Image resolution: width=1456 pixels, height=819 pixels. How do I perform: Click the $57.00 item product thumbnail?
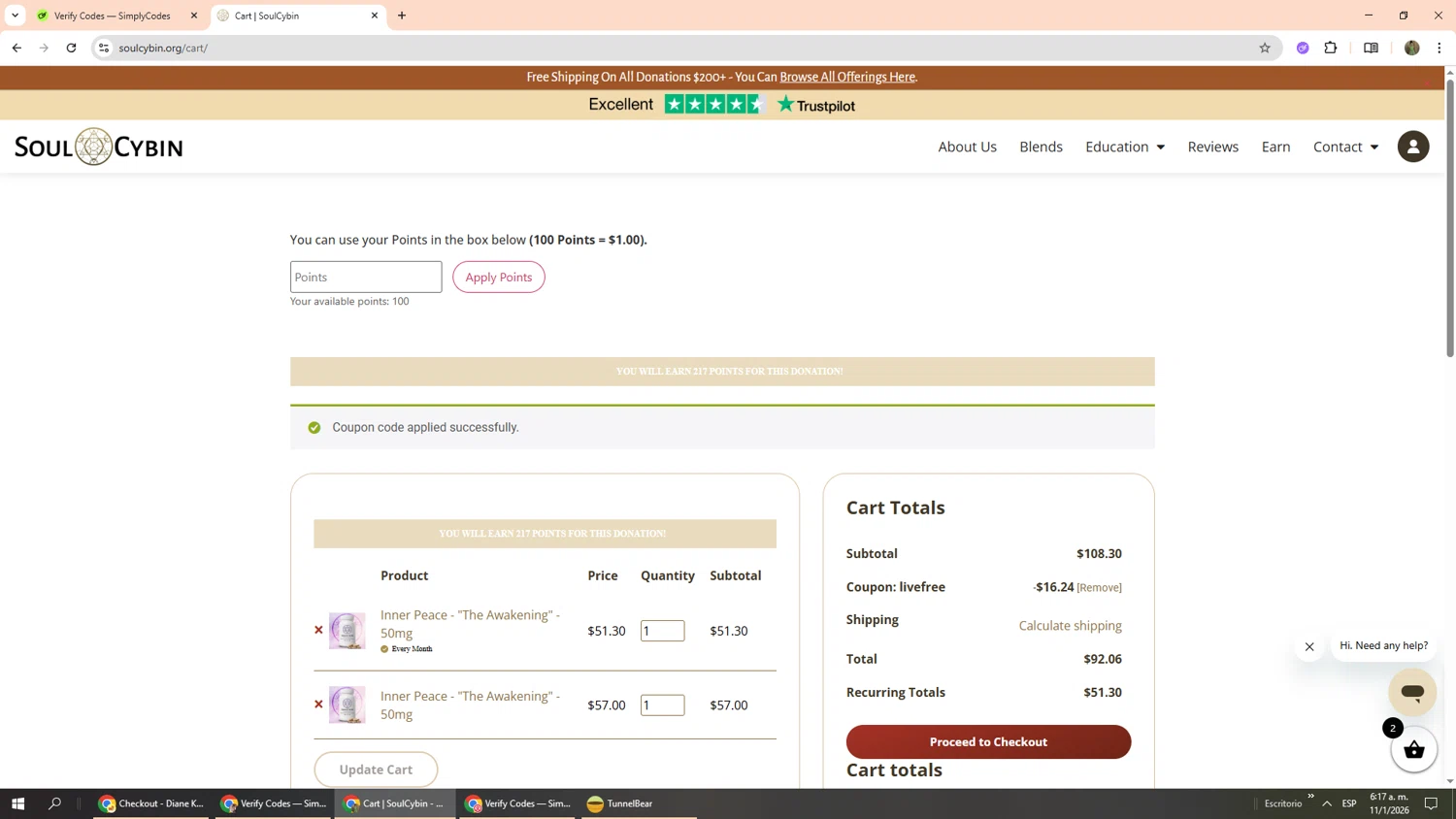click(347, 705)
